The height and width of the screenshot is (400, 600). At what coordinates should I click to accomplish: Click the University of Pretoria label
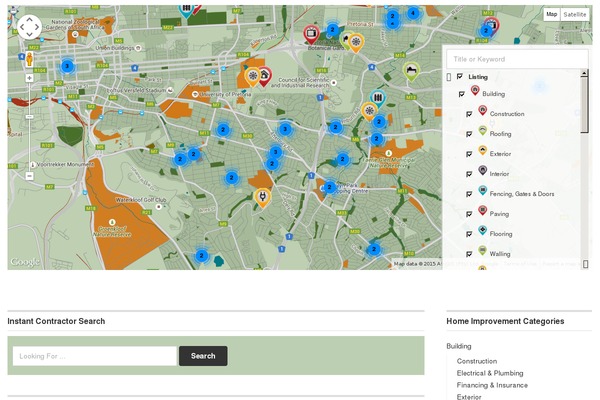point(225,94)
